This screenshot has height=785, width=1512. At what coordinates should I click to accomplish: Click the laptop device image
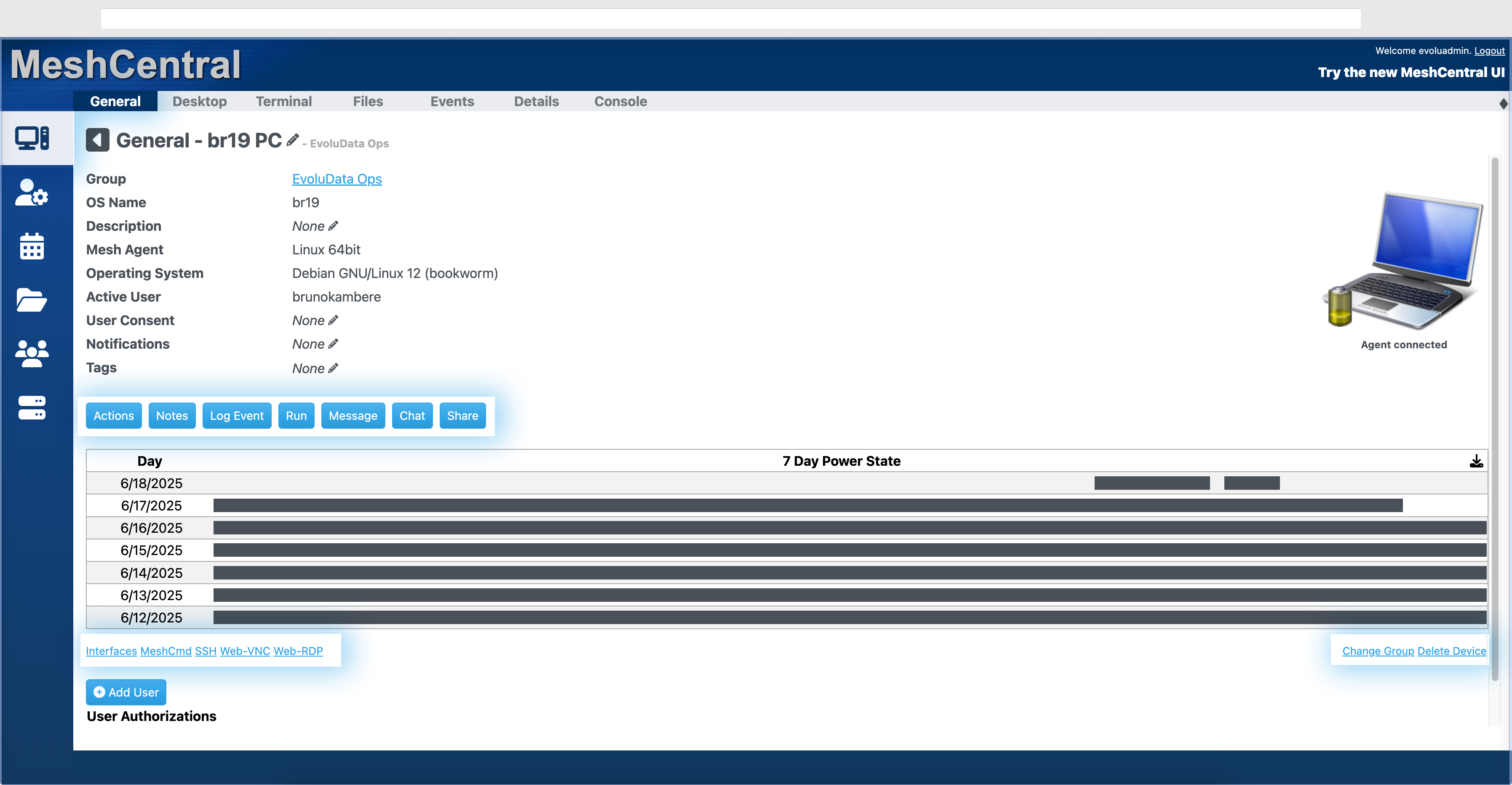point(1403,261)
